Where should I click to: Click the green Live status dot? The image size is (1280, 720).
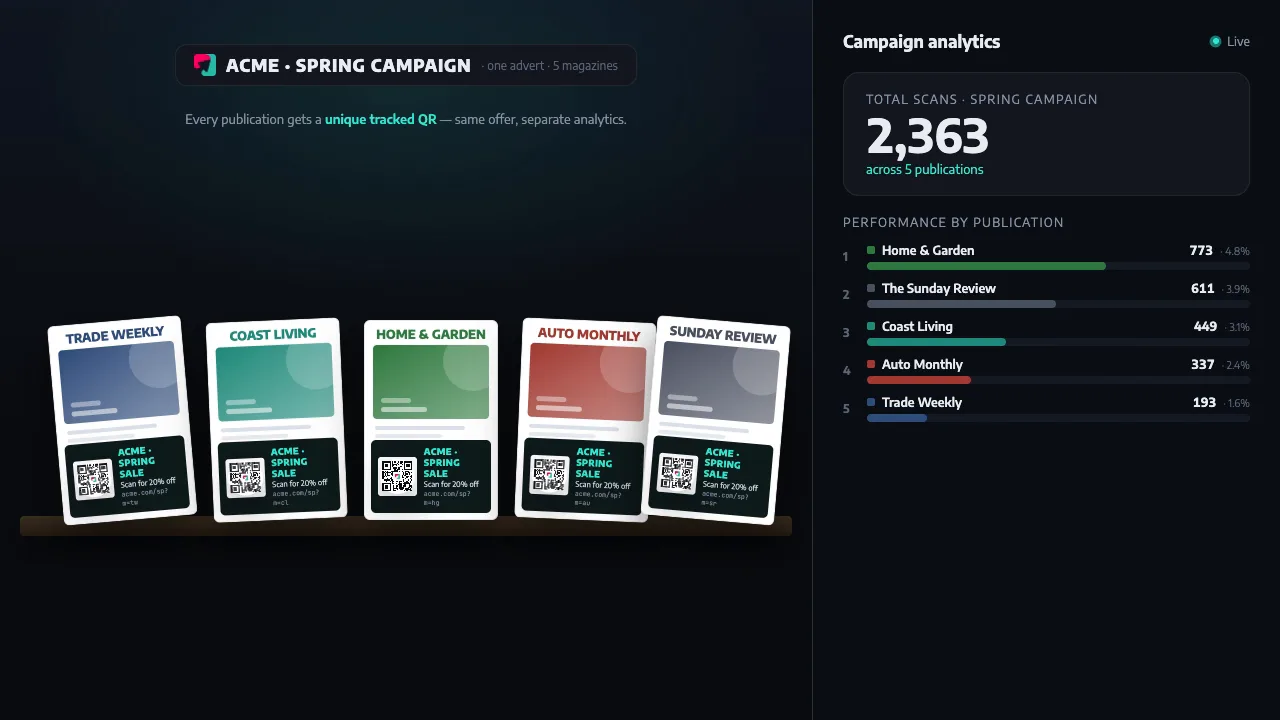[1215, 41]
